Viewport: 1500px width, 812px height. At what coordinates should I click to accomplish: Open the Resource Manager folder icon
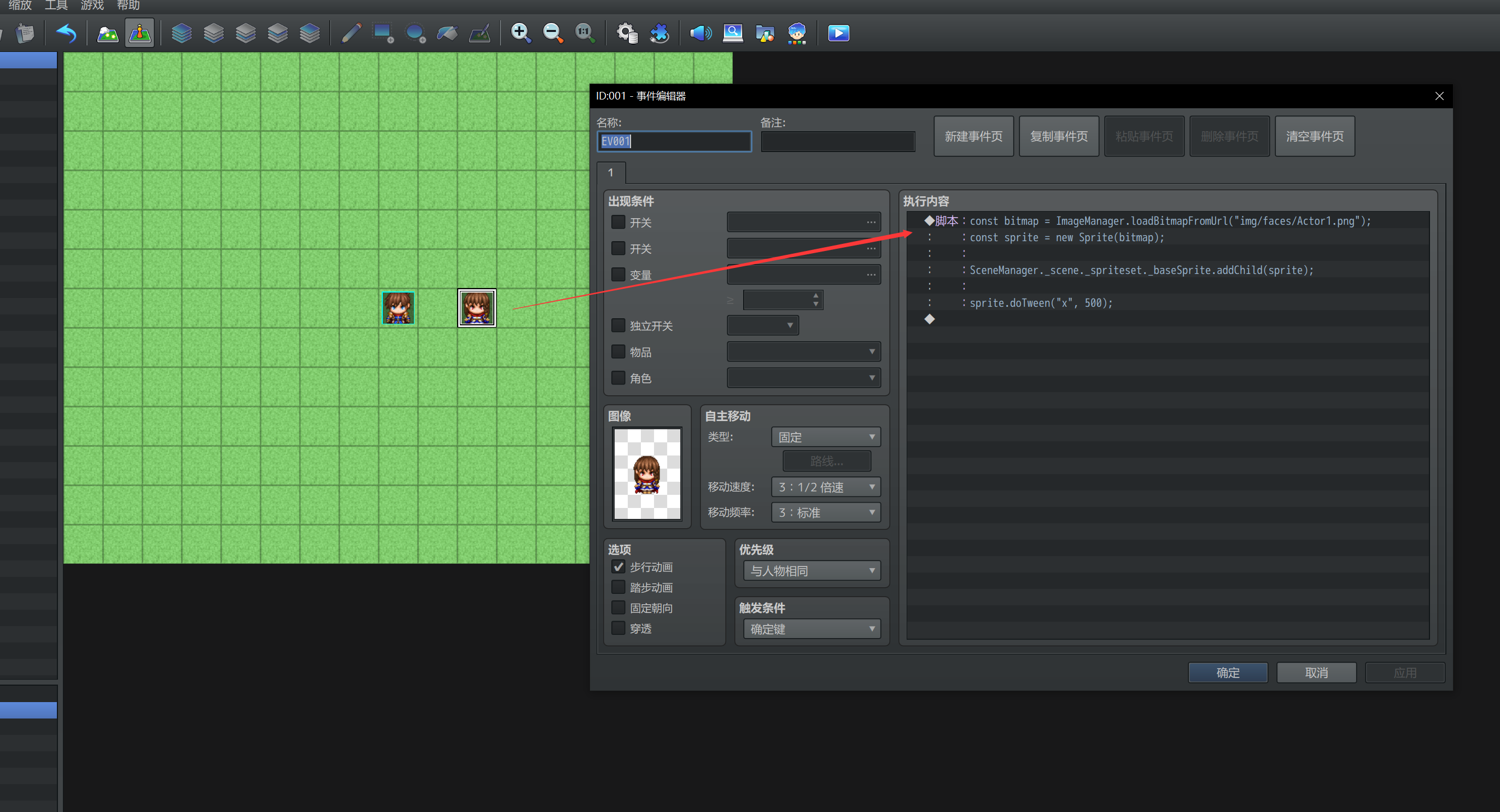pyautogui.click(x=764, y=33)
